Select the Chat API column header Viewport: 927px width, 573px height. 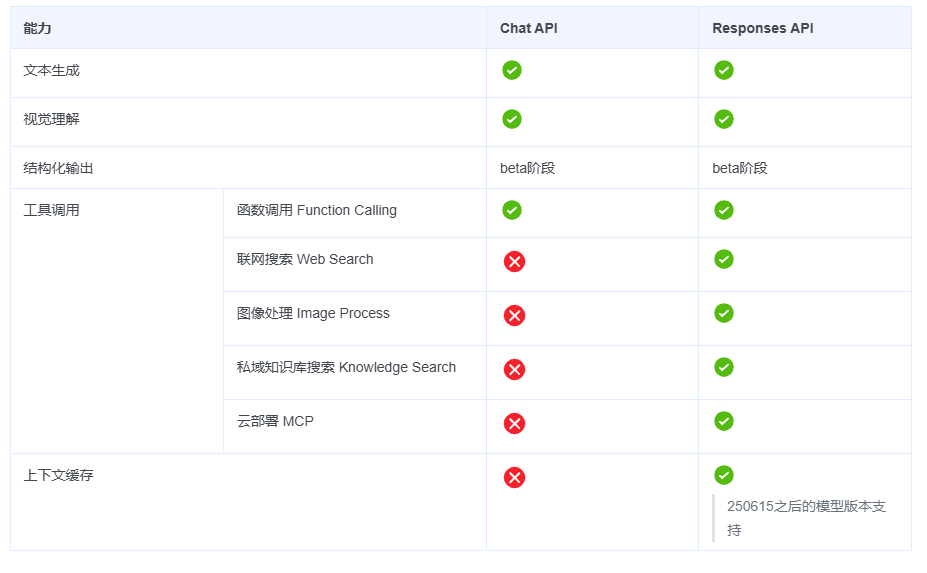pyautogui.click(x=529, y=28)
